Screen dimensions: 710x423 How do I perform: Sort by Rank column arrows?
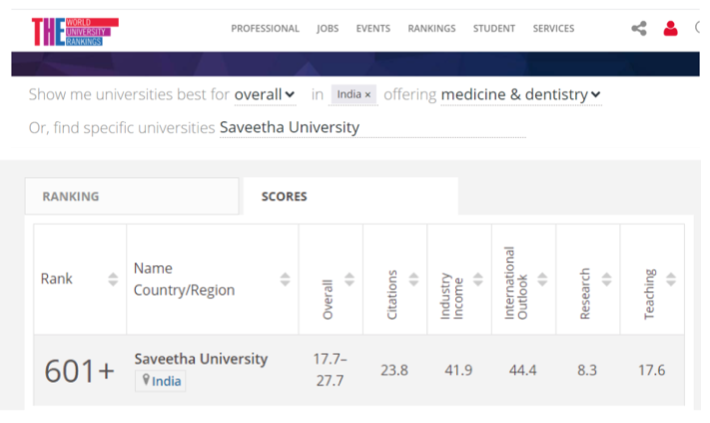(x=113, y=280)
